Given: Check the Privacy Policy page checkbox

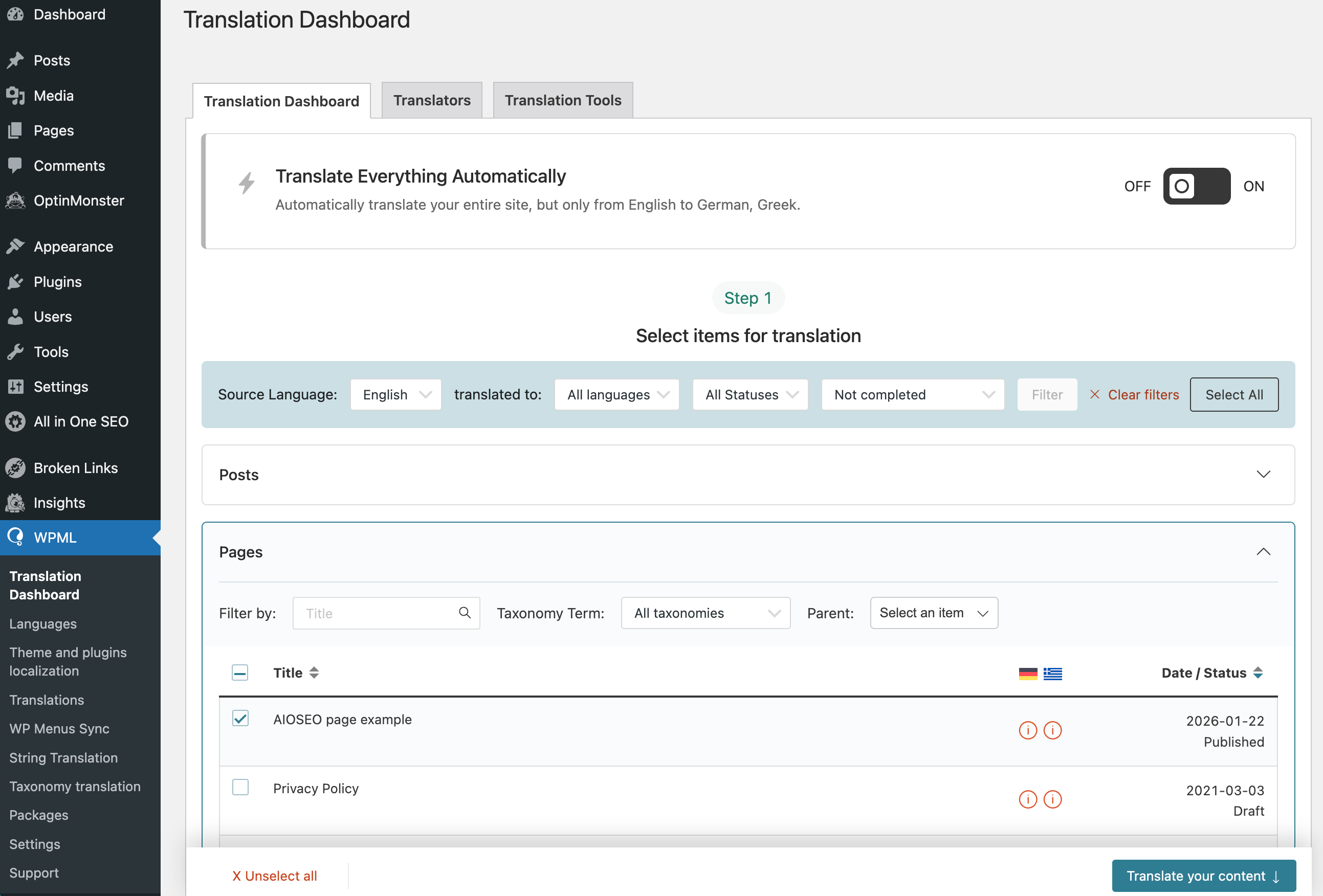Looking at the screenshot, I should 240,787.
